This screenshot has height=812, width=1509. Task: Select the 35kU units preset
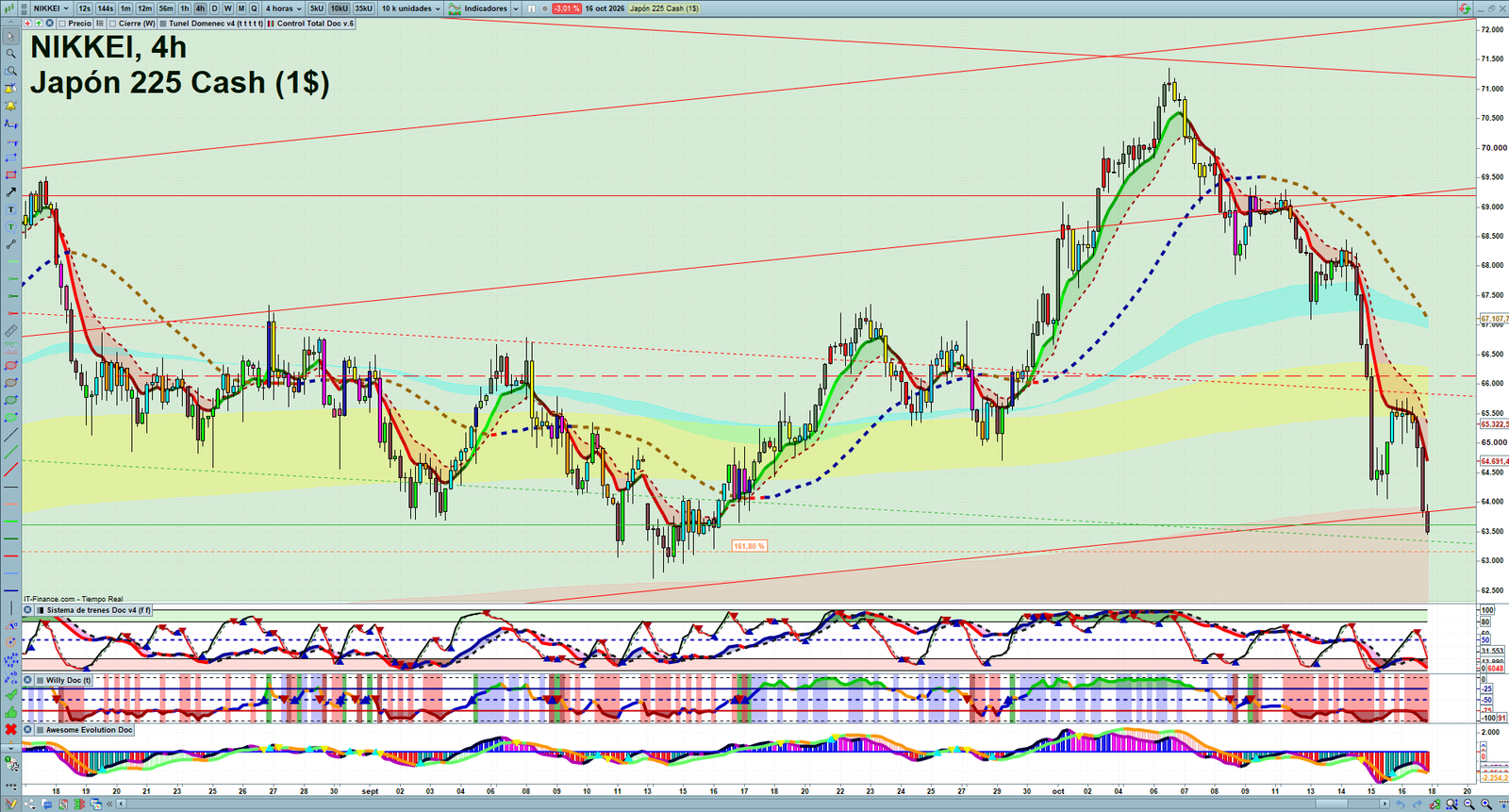click(x=363, y=8)
